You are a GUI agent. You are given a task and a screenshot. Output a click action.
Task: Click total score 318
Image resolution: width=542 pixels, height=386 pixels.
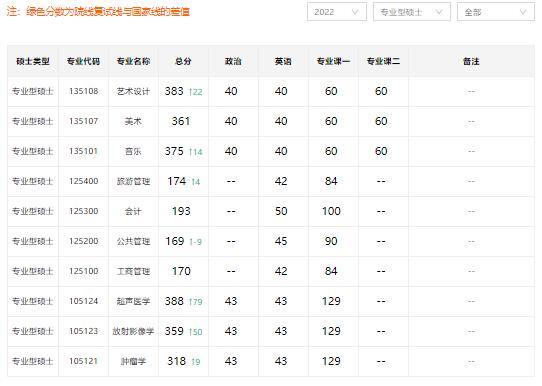click(177, 361)
